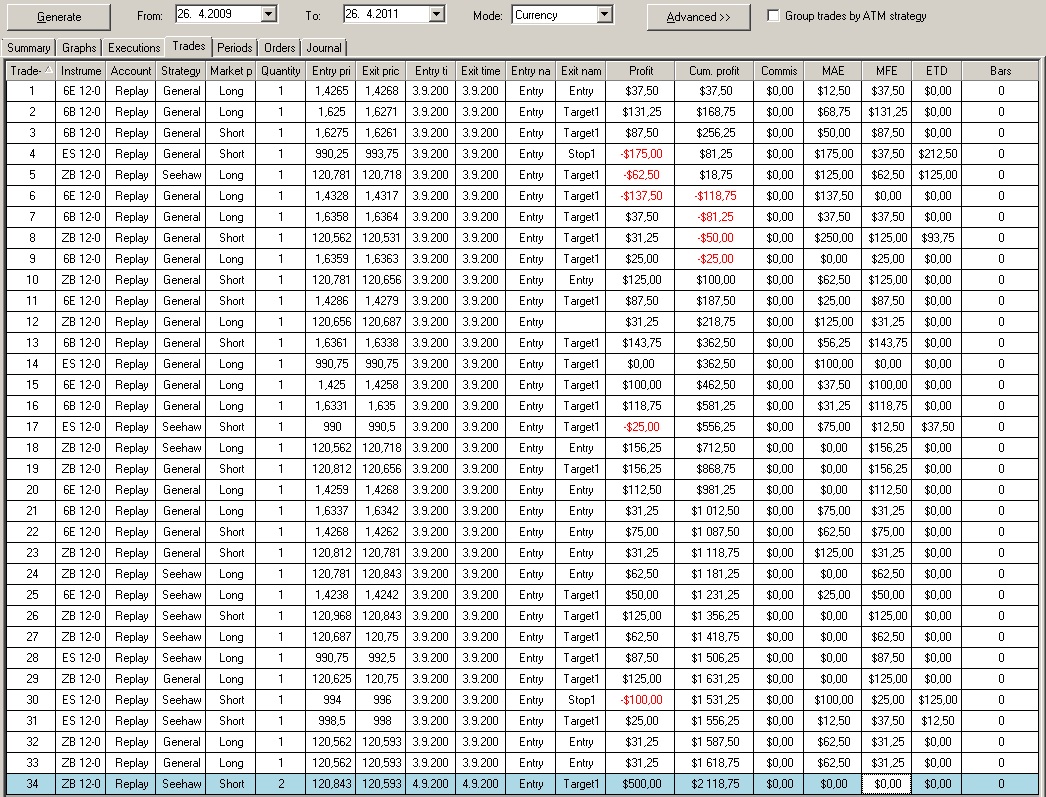The height and width of the screenshot is (797, 1046).
Task: Click the Quantity column header
Action: pyautogui.click(x=280, y=71)
